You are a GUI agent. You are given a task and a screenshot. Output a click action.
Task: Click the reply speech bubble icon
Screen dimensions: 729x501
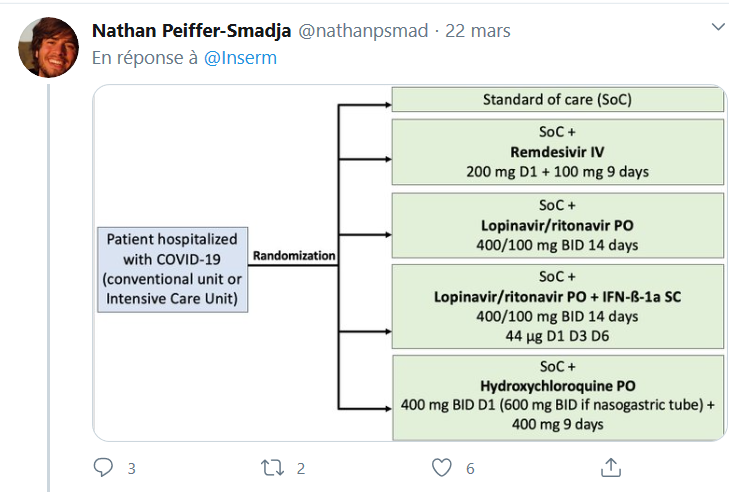pyautogui.click(x=103, y=468)
